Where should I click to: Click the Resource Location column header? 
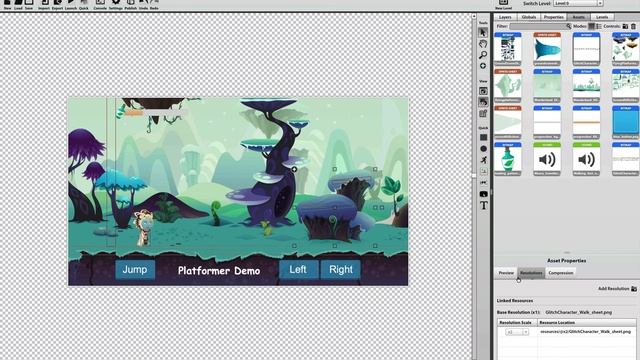point(587,322)
